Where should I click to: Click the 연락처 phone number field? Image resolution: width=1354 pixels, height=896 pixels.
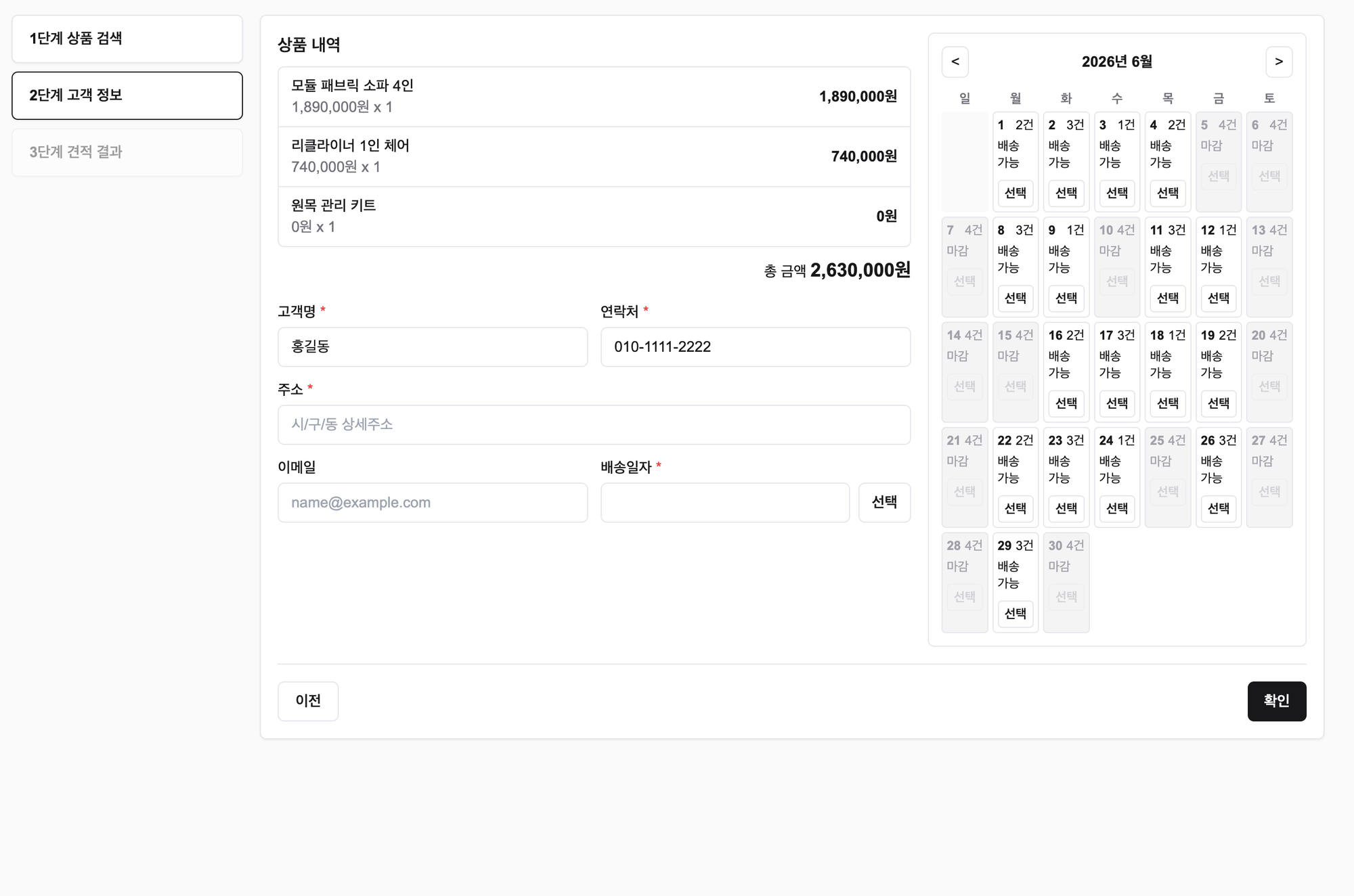click(756, 347)
